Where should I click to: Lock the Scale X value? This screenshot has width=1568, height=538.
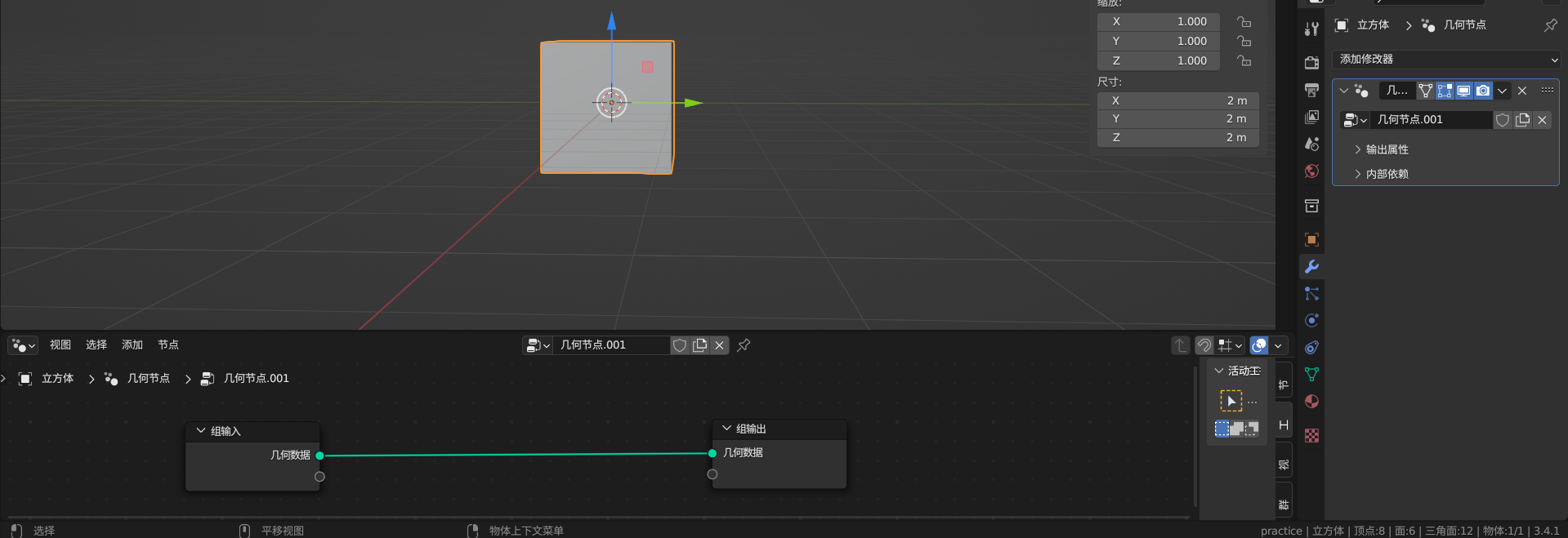pos(1244,22)
